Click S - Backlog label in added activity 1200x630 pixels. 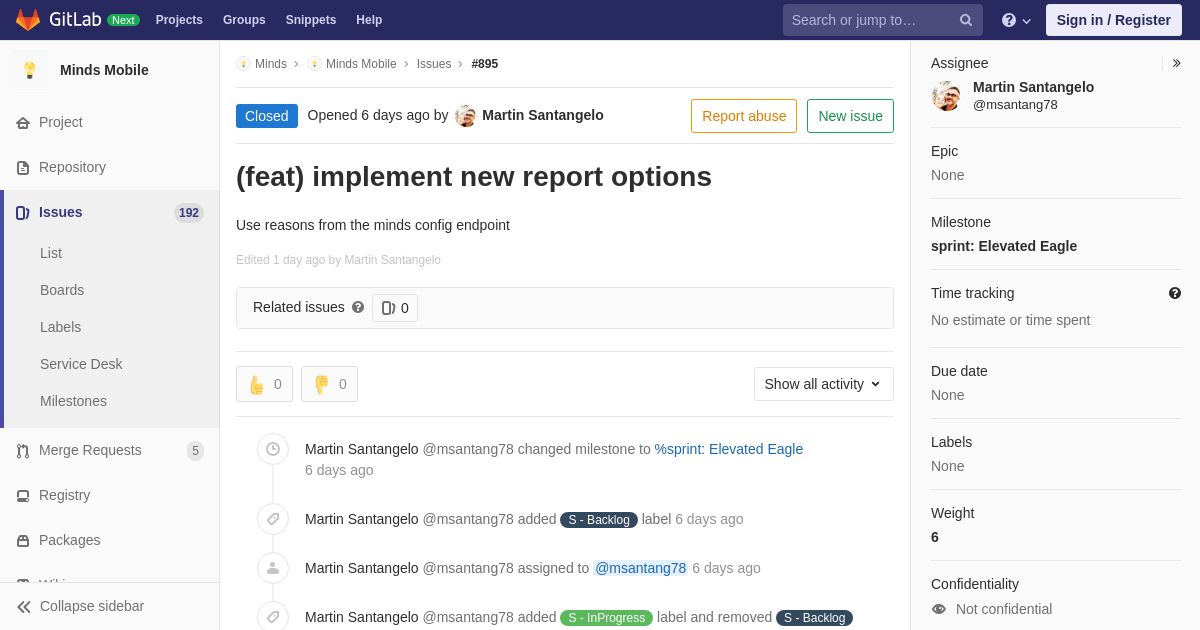(599, 520)
